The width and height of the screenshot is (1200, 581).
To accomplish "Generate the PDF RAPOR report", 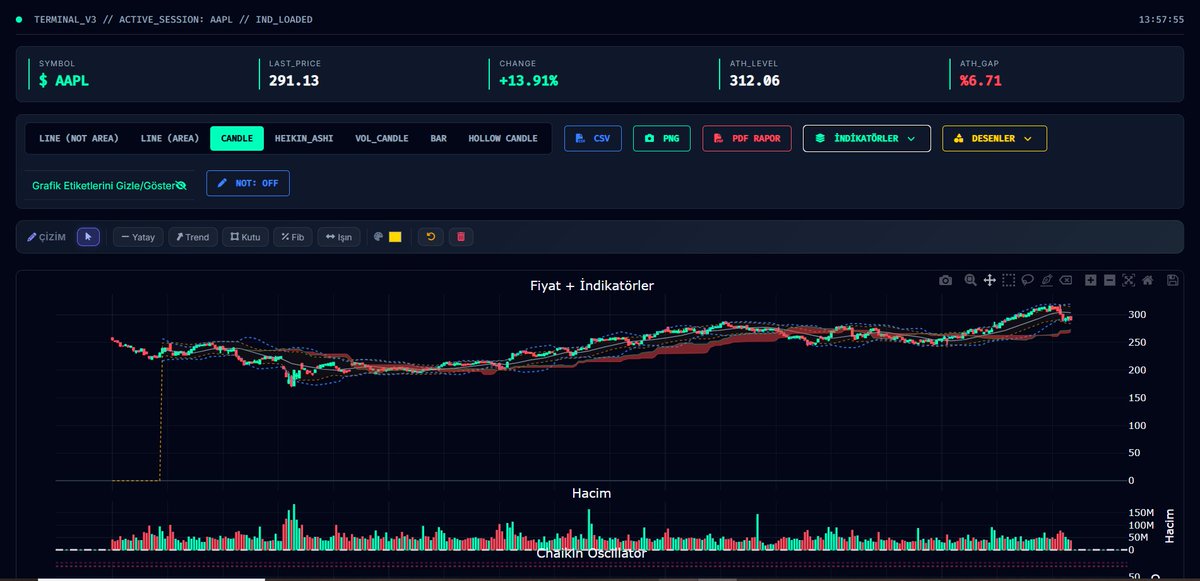I will (x=748, y=138).
